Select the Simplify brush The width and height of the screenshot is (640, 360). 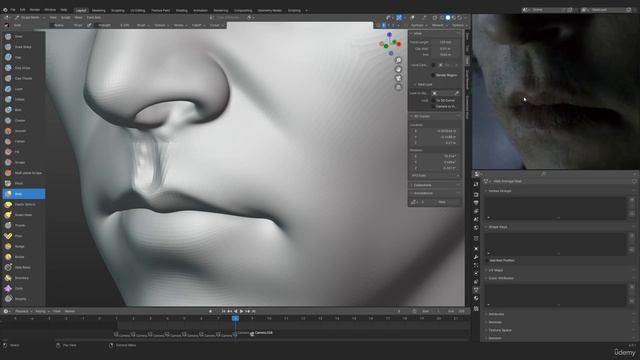(x=24, y=299)
